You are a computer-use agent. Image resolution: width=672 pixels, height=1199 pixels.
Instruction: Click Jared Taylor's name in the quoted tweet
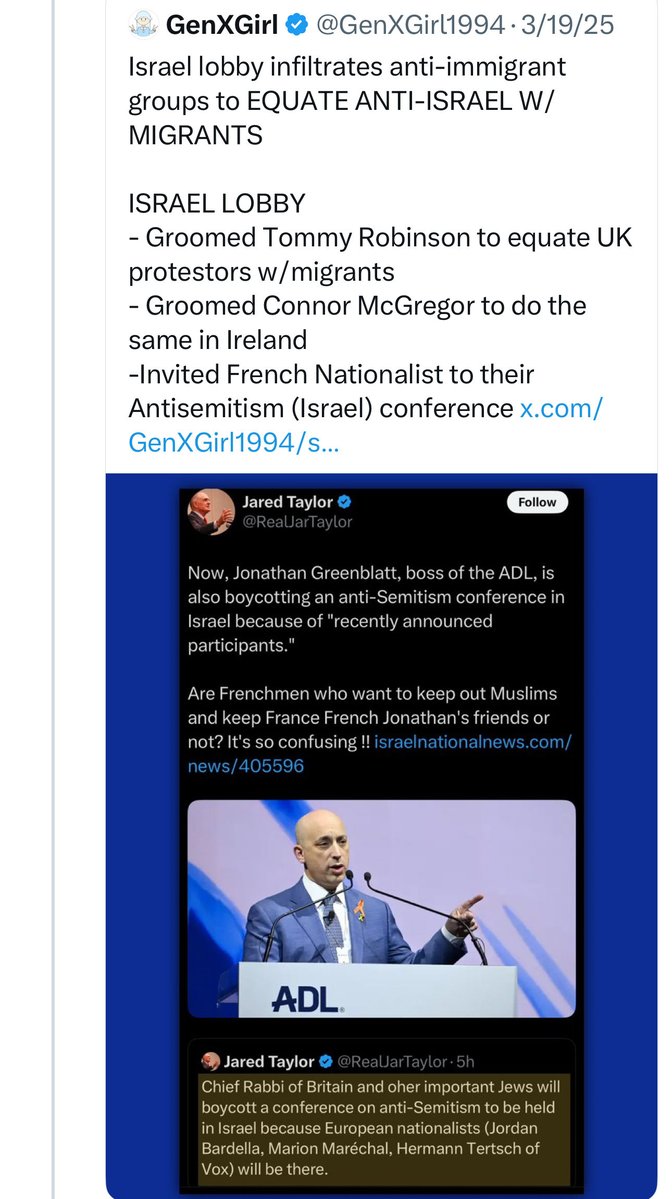(x=269, y=1061)
